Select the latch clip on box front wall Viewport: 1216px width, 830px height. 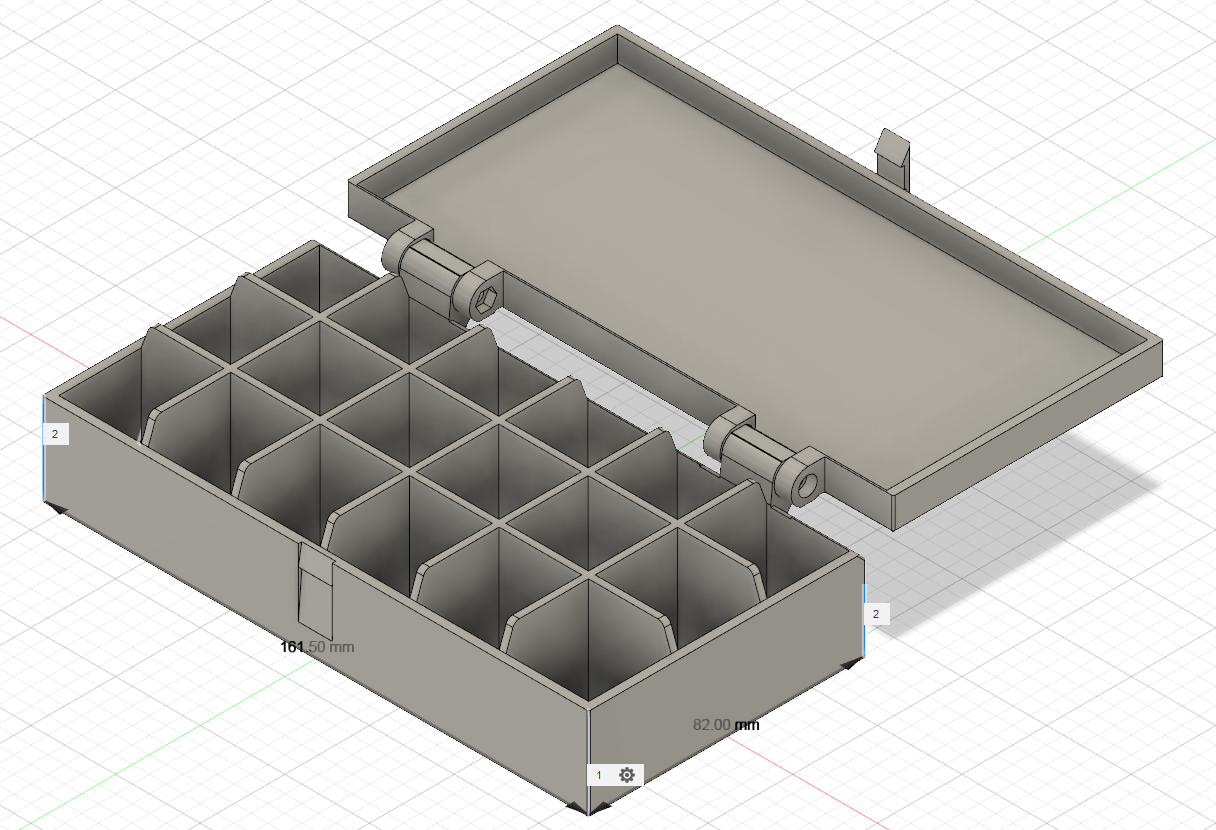click(x=316, y=592)
